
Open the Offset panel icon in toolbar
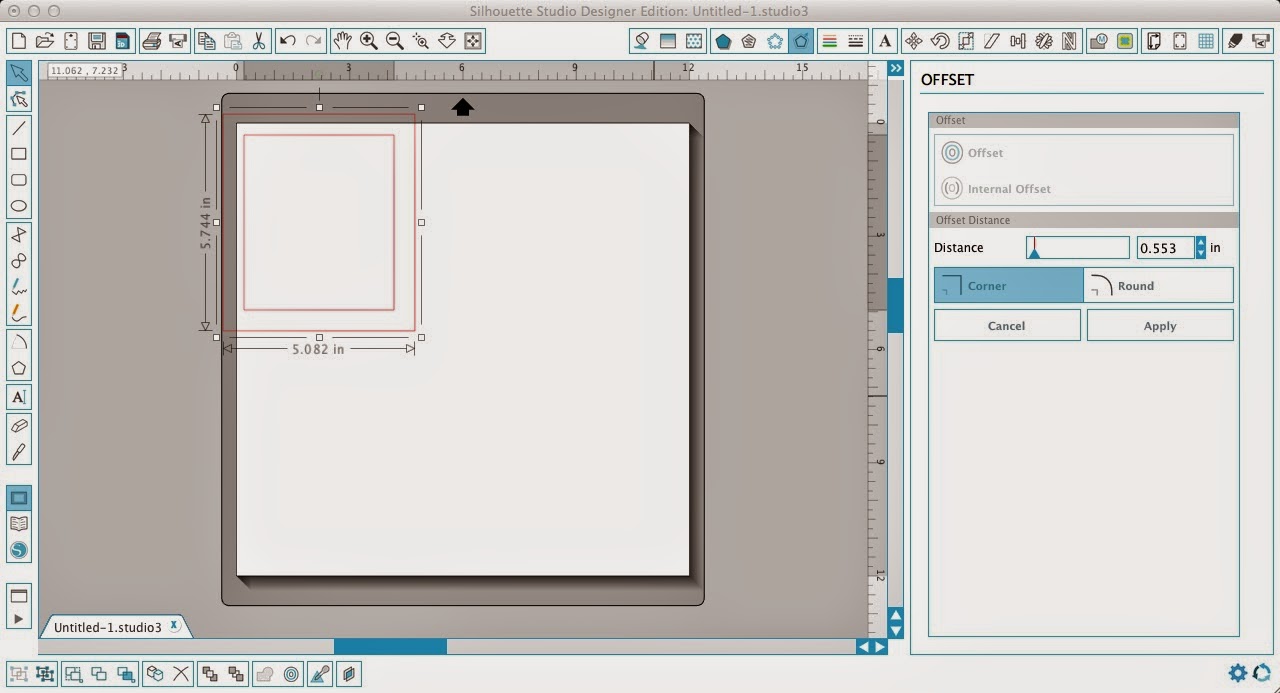[x=801, y=41]
